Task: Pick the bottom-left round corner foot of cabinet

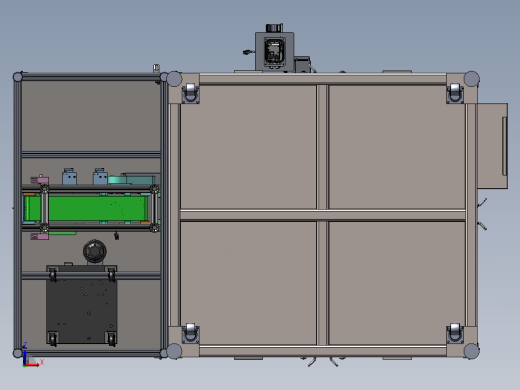Action: point(174,351)
